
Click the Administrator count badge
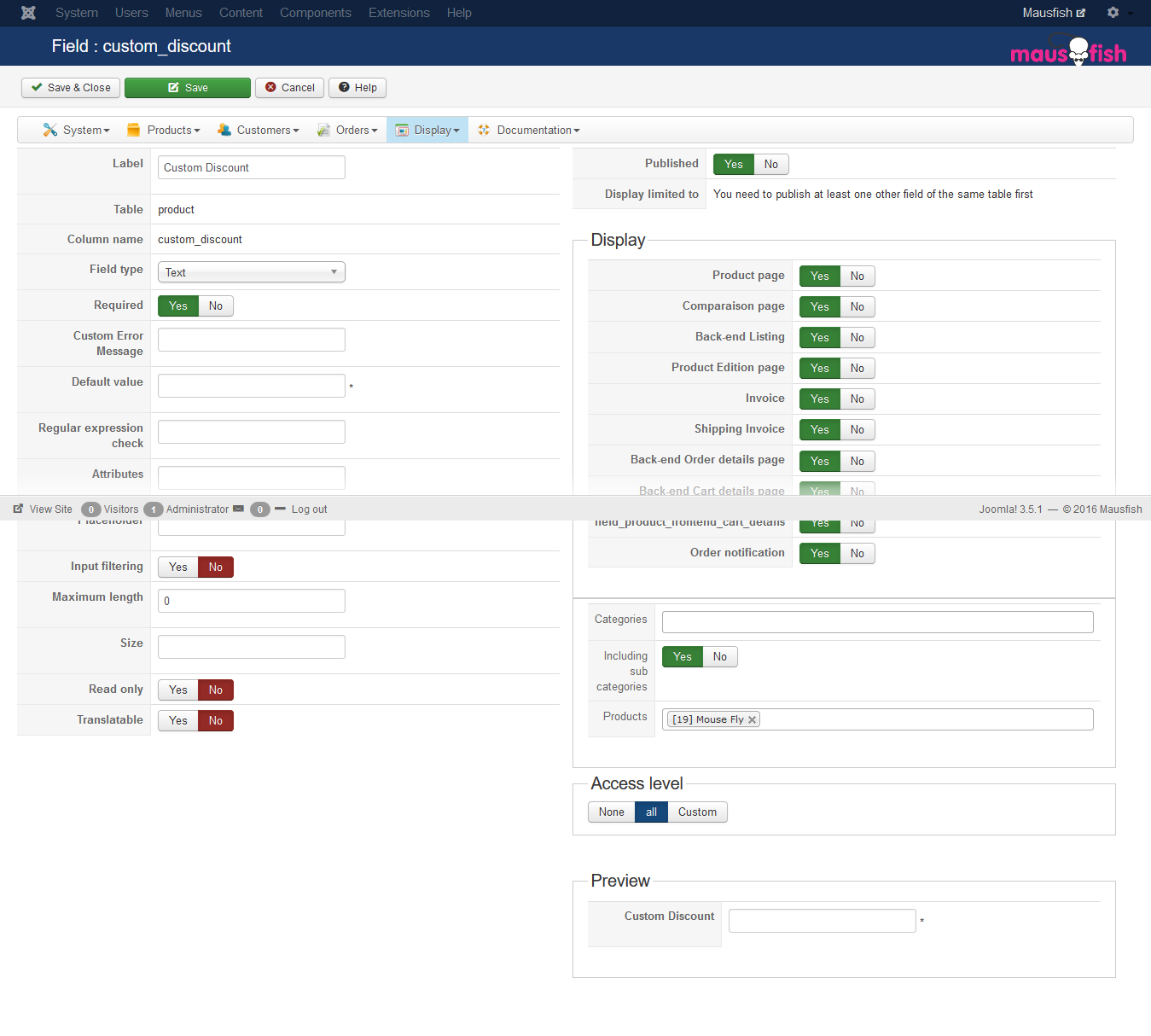click(x=154, y=509)
